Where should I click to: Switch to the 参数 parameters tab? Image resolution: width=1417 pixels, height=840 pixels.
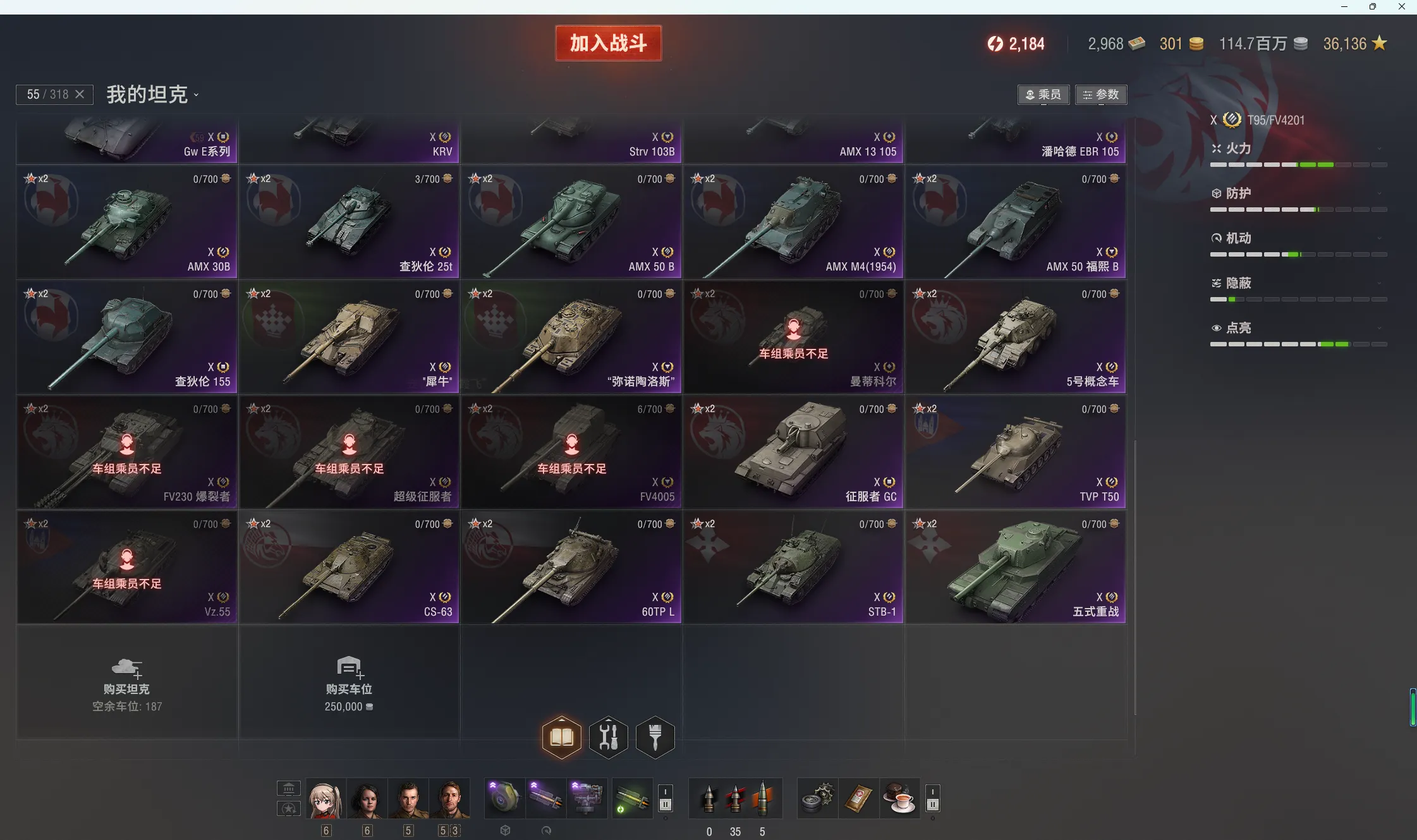pos(1101,95)
